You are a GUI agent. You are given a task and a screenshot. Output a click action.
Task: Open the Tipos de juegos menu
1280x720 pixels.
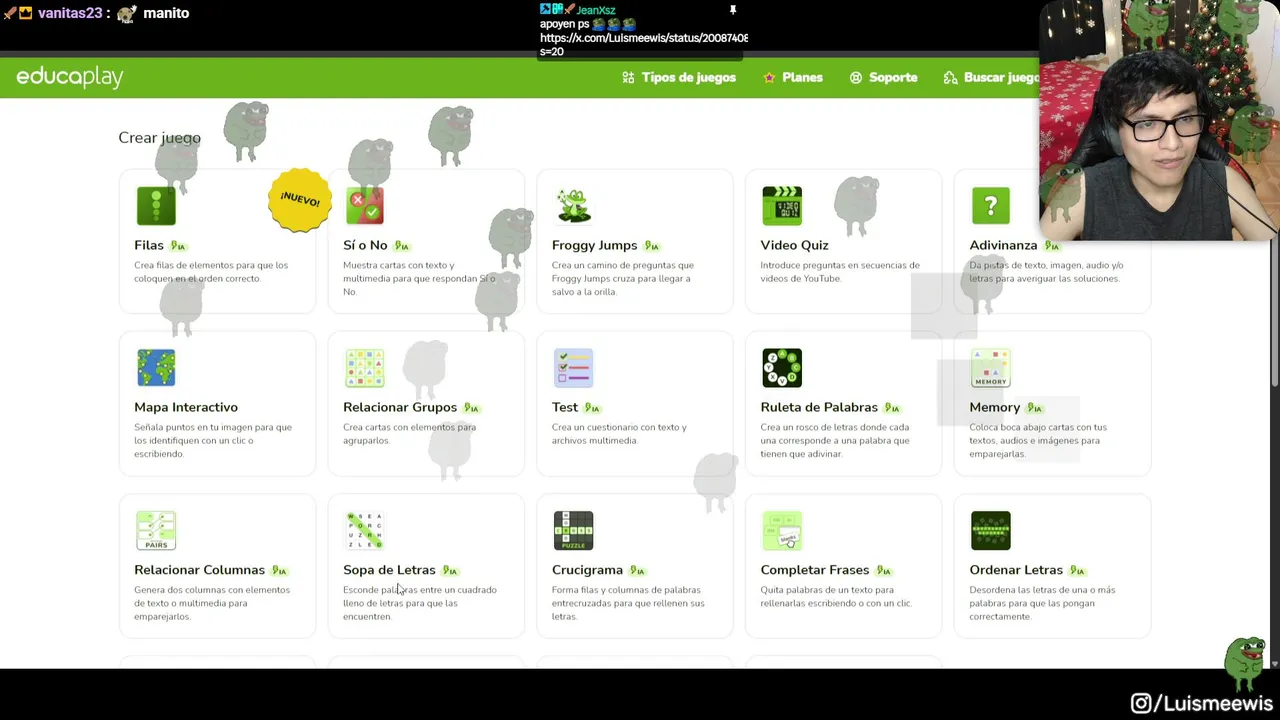[x=679, y=77]
